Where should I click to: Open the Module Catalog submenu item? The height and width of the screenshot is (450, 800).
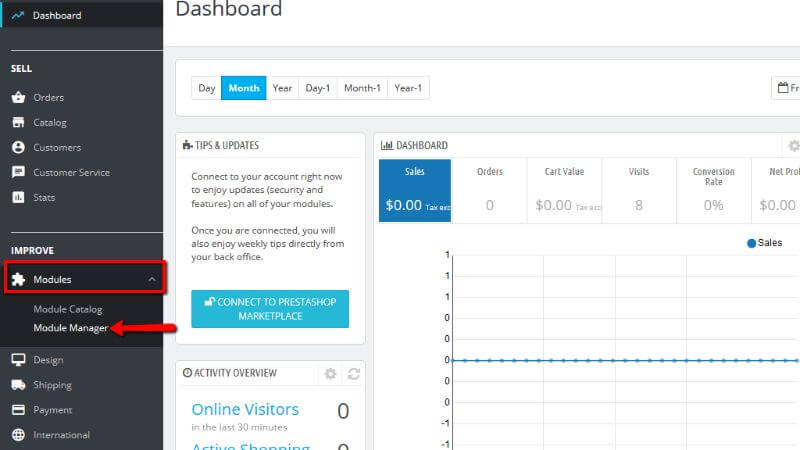point(68,309)
